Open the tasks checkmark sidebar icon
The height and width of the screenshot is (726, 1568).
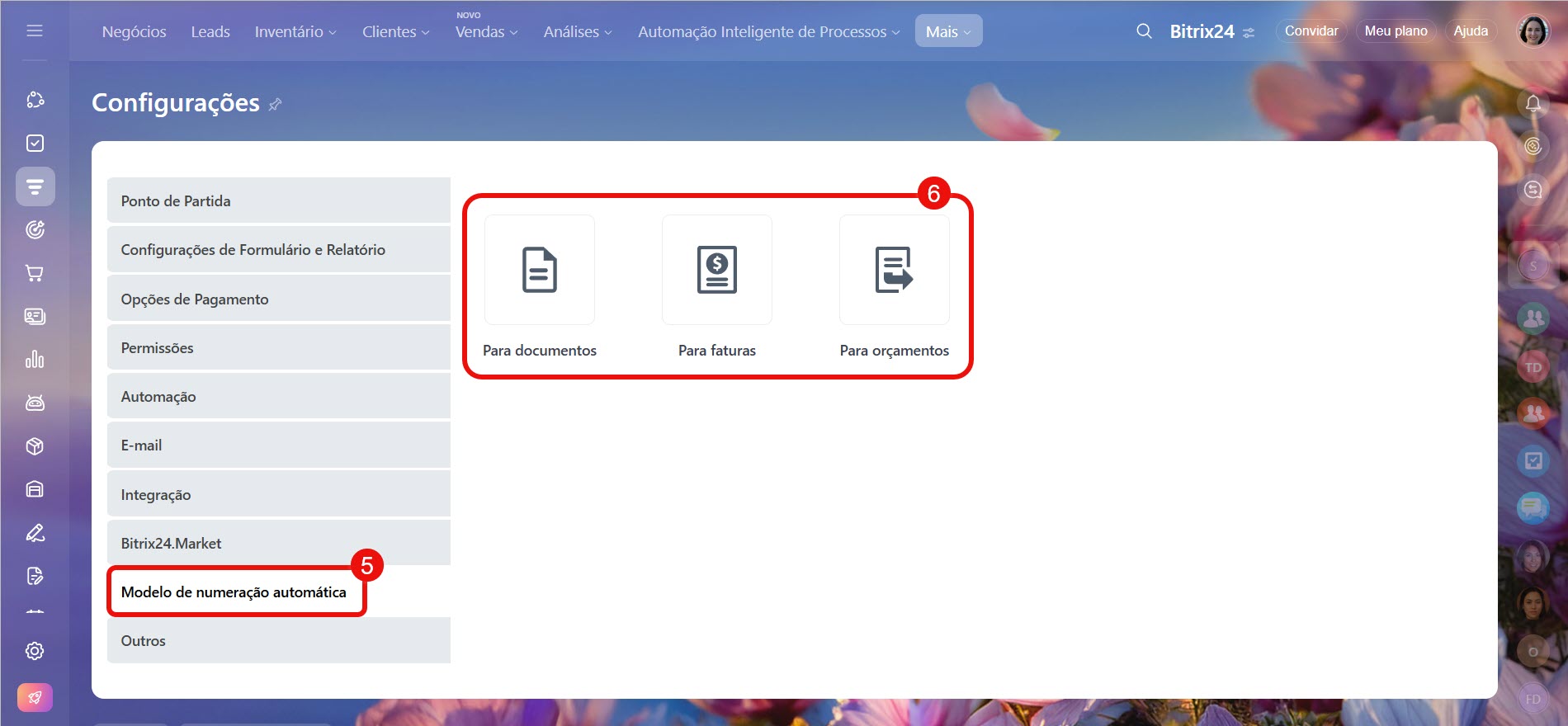click(x=35, y=143)
